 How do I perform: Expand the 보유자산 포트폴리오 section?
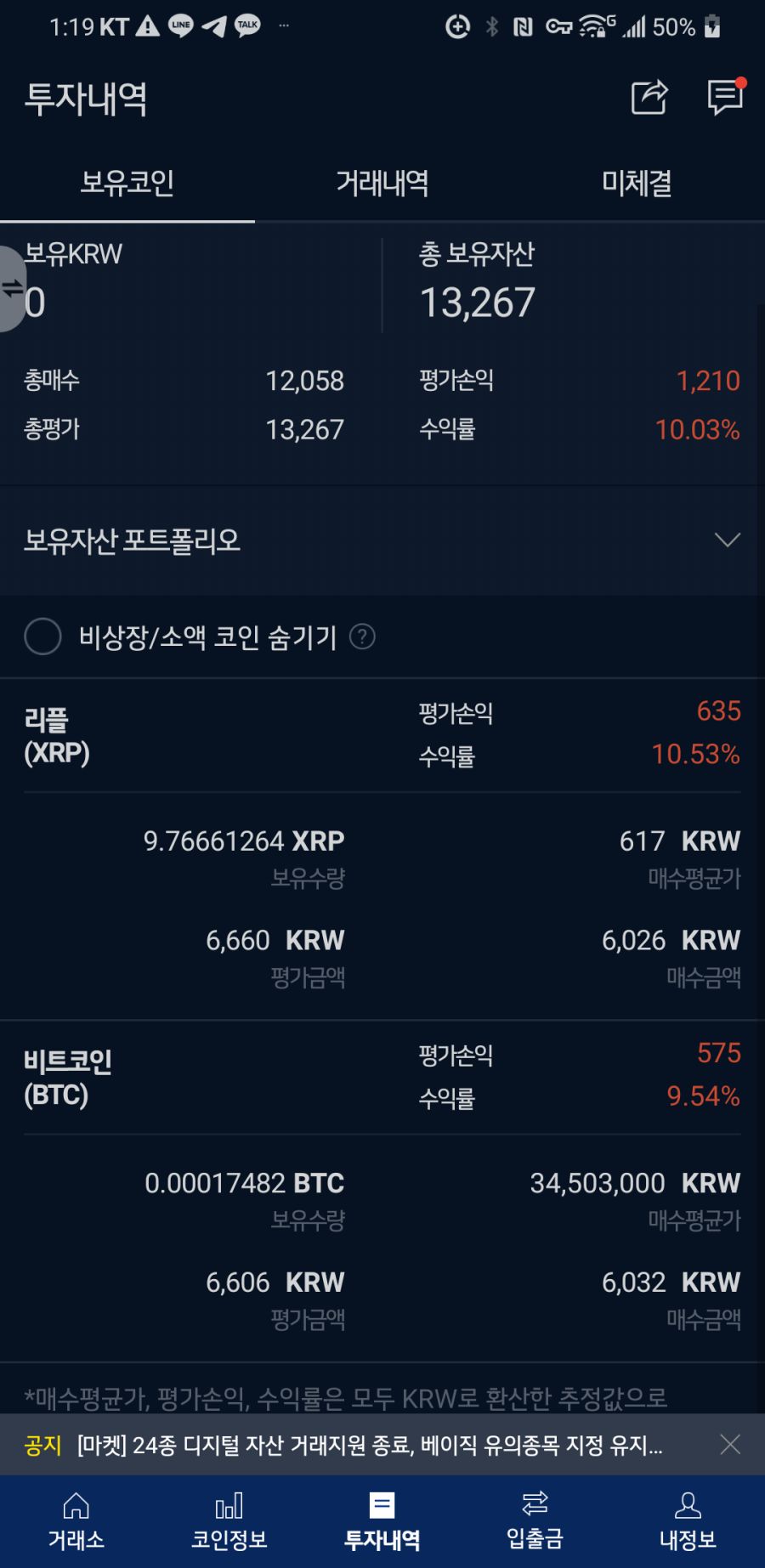click(x=382, y=541)
